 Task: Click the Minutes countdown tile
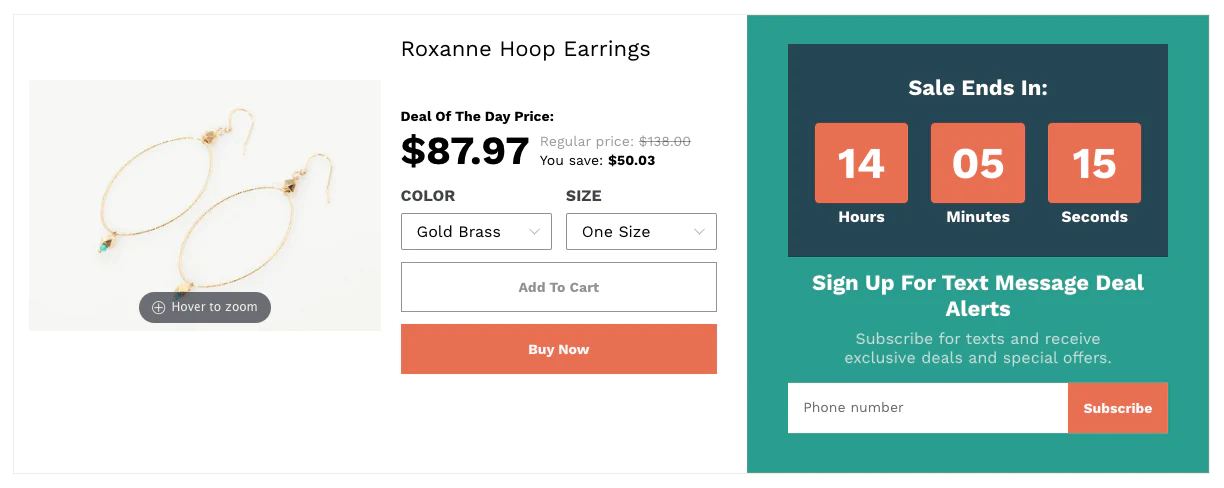[x=978, y=163]
